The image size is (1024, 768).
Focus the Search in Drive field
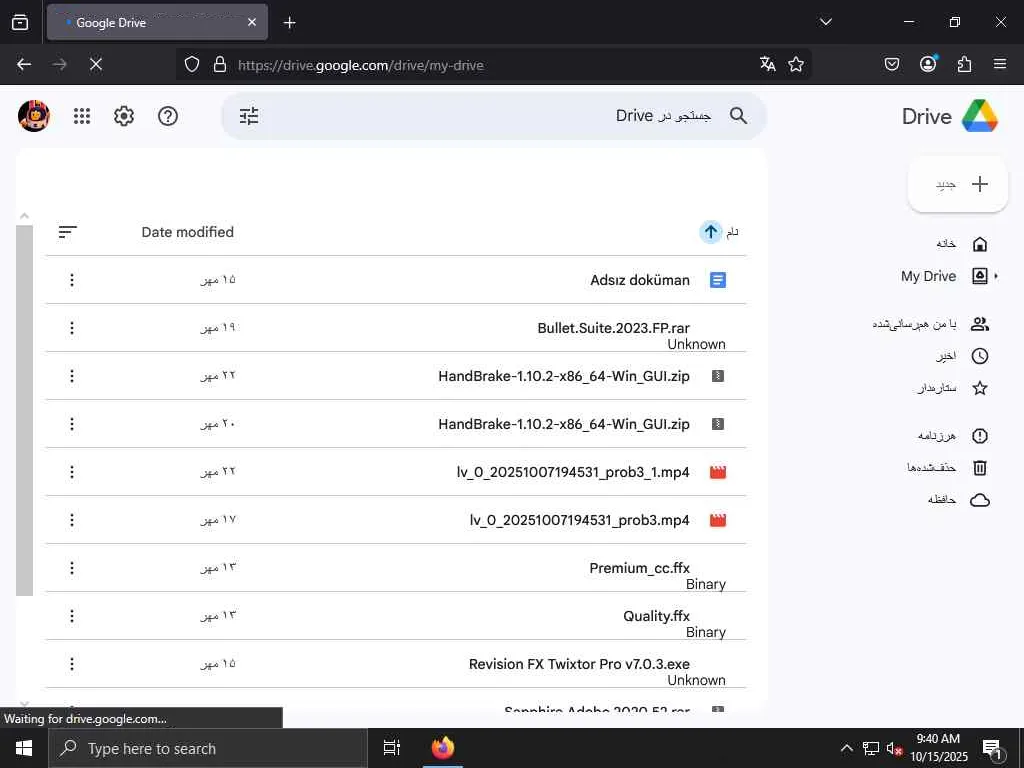coord(494,116)
